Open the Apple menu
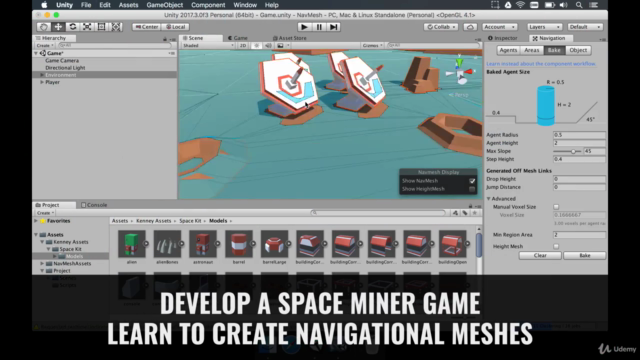The width and height of the screenshot is (640, 360). pos(44,5)
